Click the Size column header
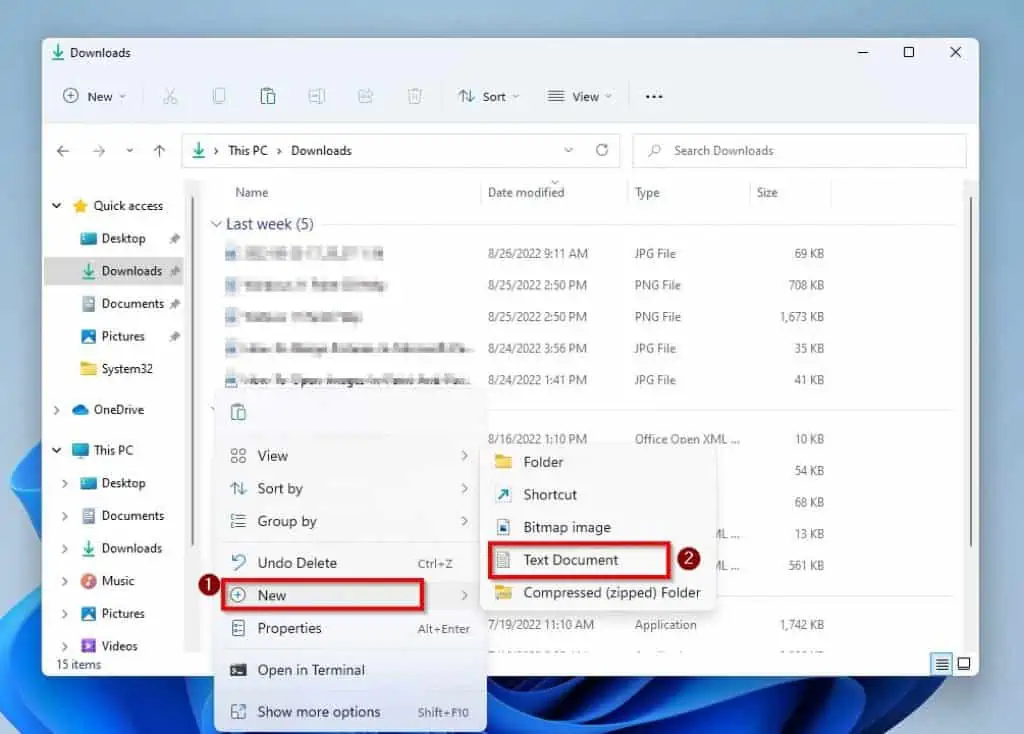This screenshot has height=734, width=1024. 767,193
